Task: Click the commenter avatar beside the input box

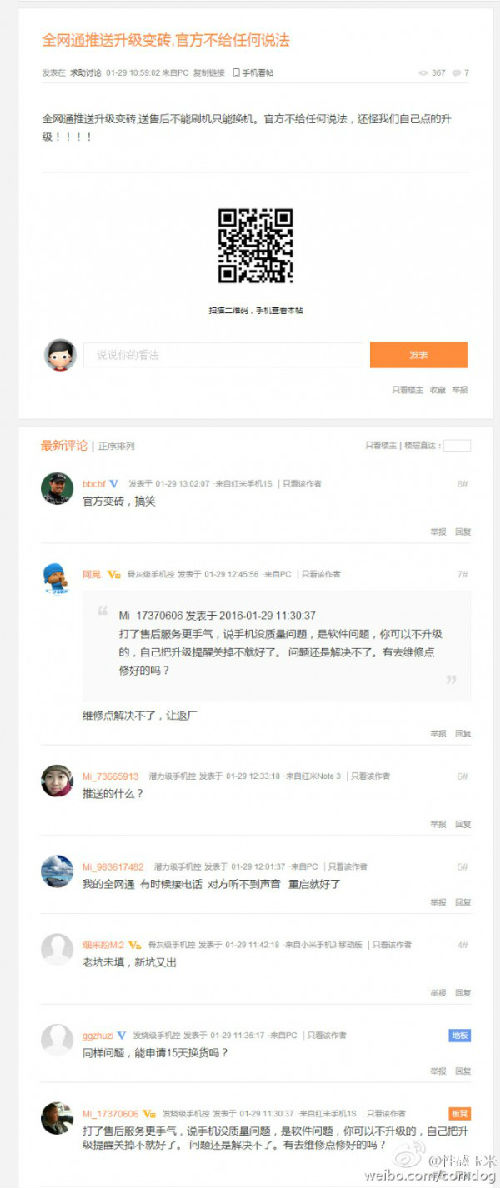Action: pyautogui.click(x=60, y=355)
